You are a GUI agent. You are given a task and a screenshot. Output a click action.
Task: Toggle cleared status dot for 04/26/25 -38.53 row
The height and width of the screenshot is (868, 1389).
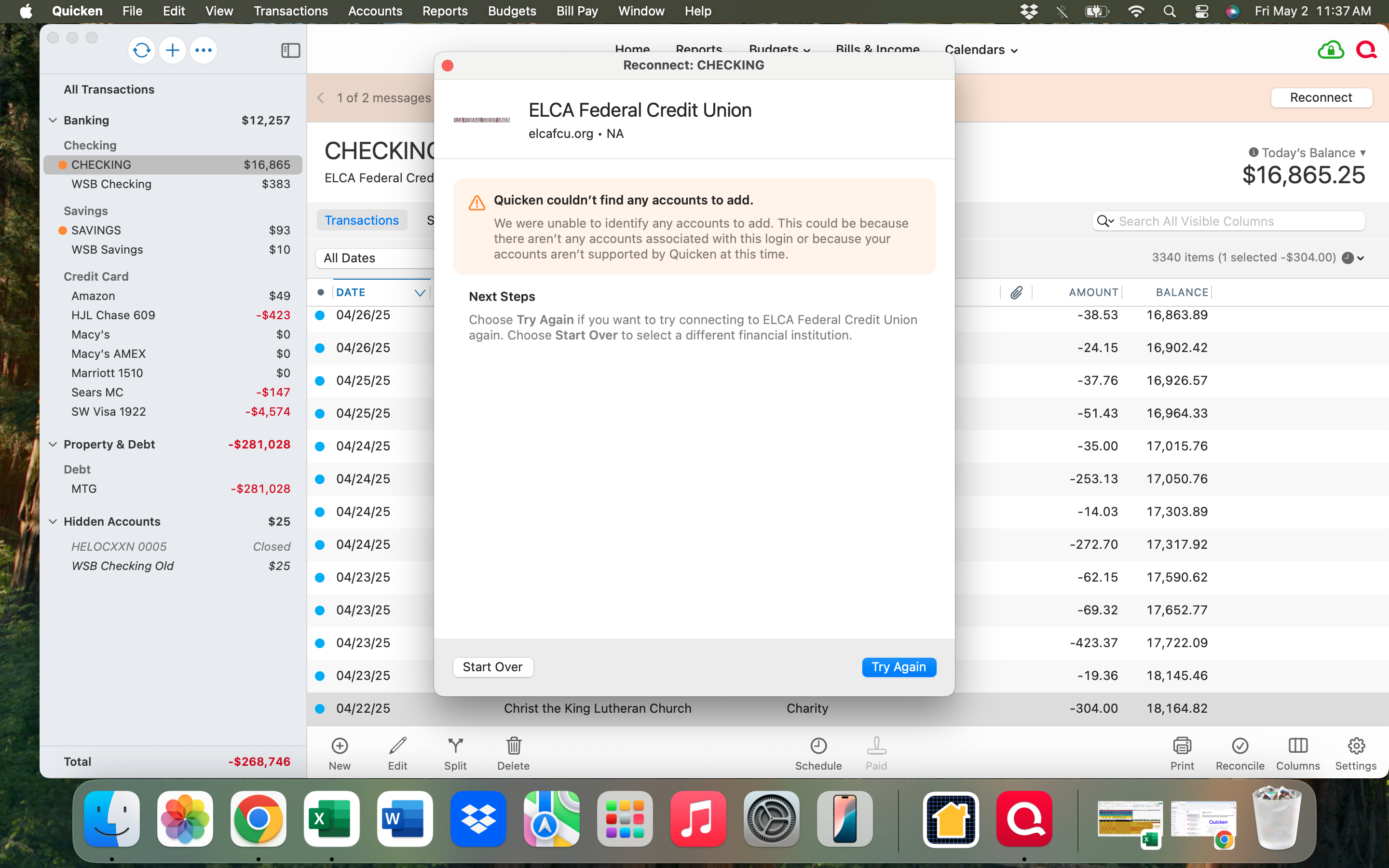[x=320, y=315]
